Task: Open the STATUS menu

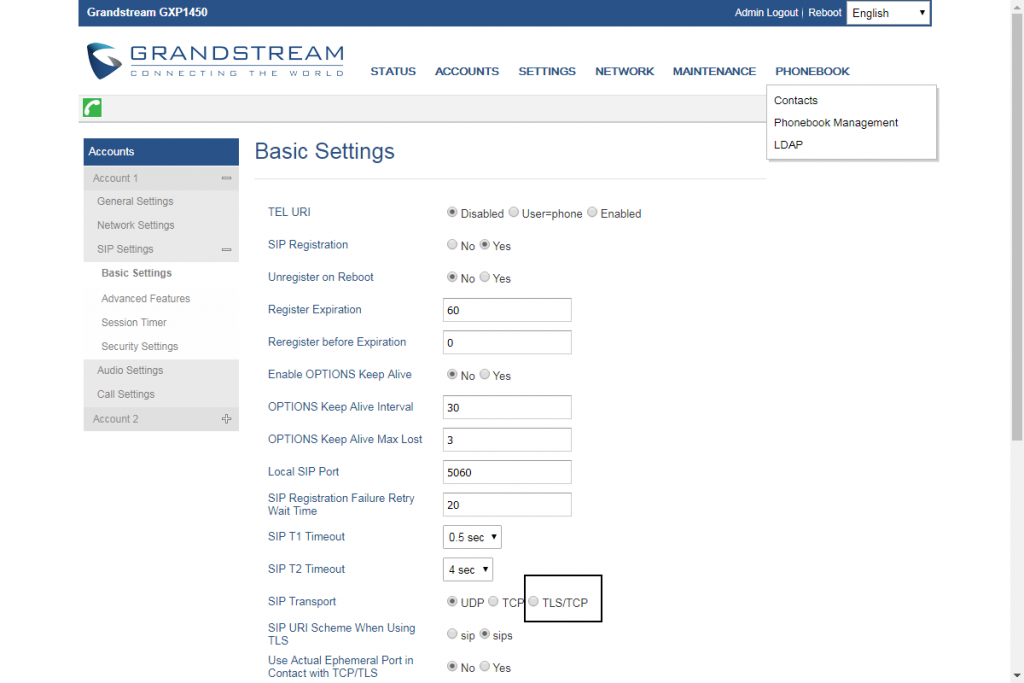Action: (393, 71)
